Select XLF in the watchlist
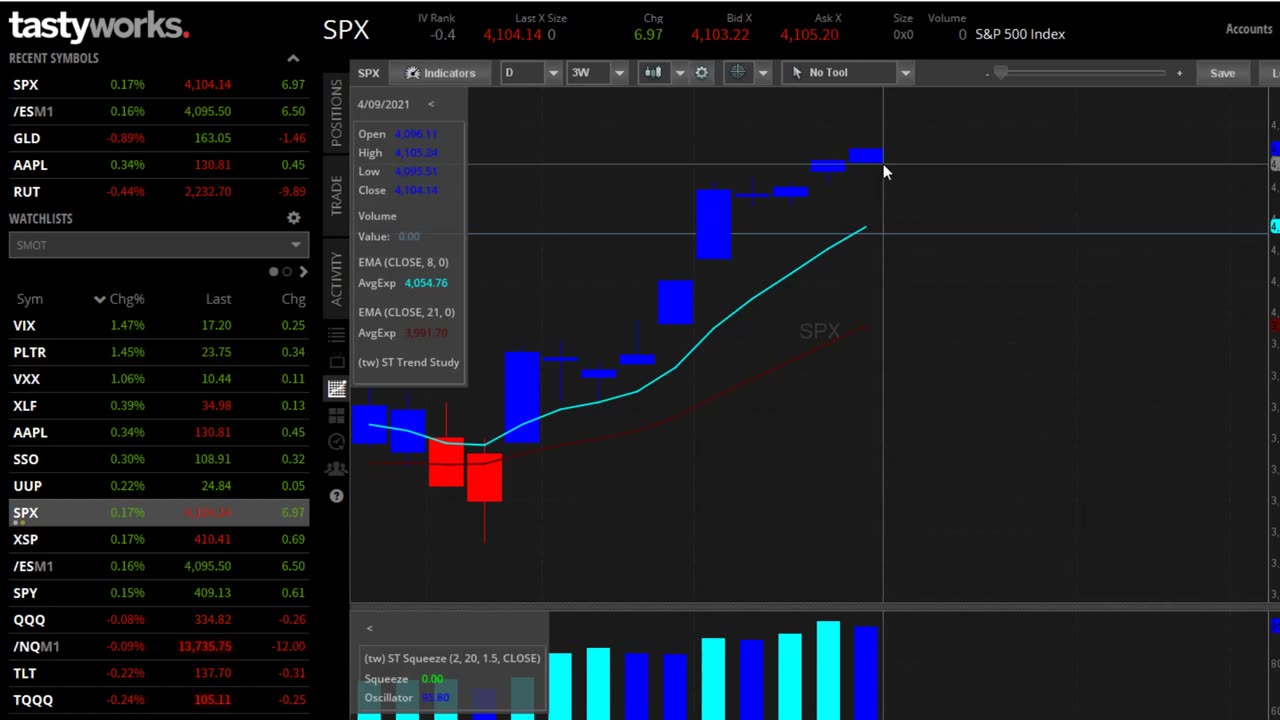Screen dimensions: 1280x720 (159, 405)
